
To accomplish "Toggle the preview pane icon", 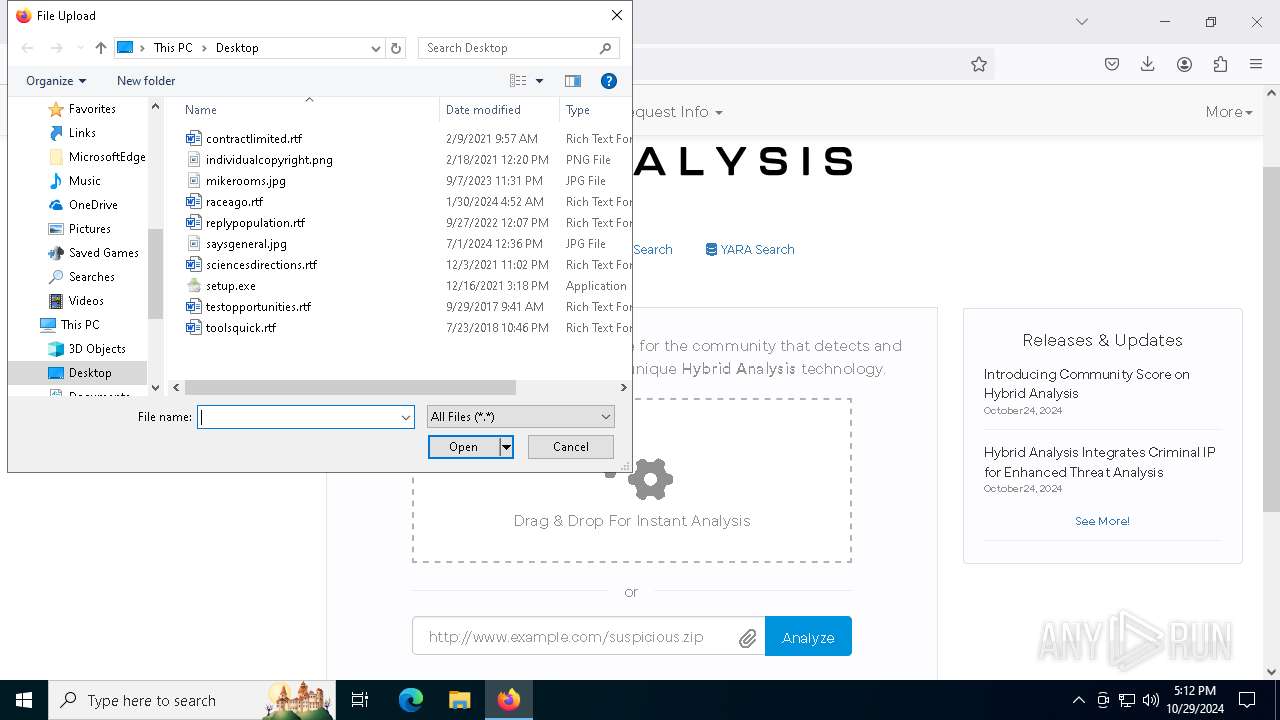I will pos(573,81).
